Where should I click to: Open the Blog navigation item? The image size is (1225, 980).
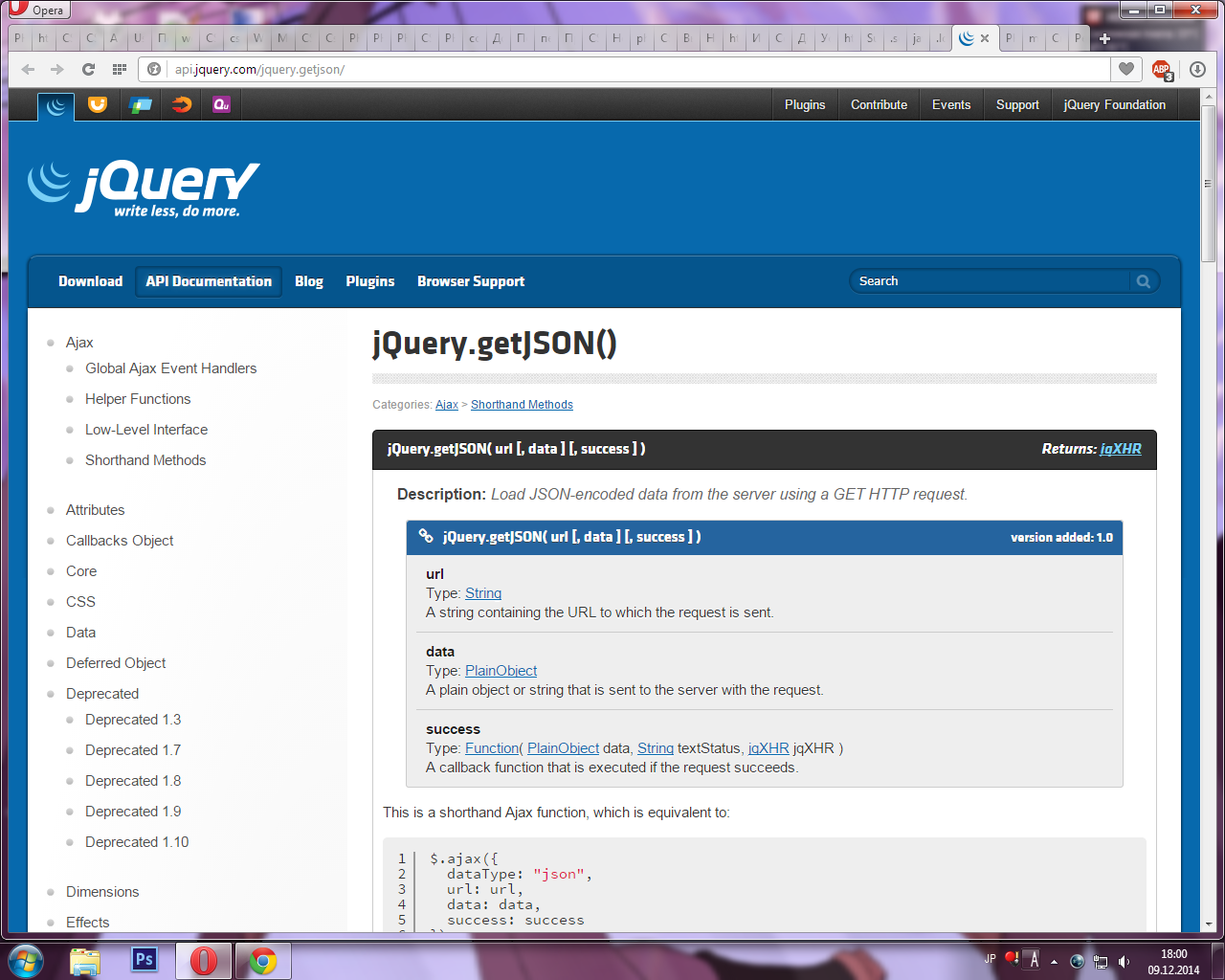click(308, 281)
